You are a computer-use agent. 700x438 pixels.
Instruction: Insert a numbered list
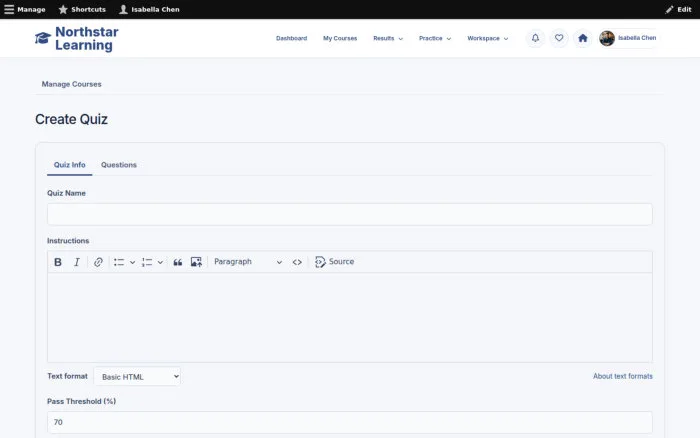click(x=147, y=262)
